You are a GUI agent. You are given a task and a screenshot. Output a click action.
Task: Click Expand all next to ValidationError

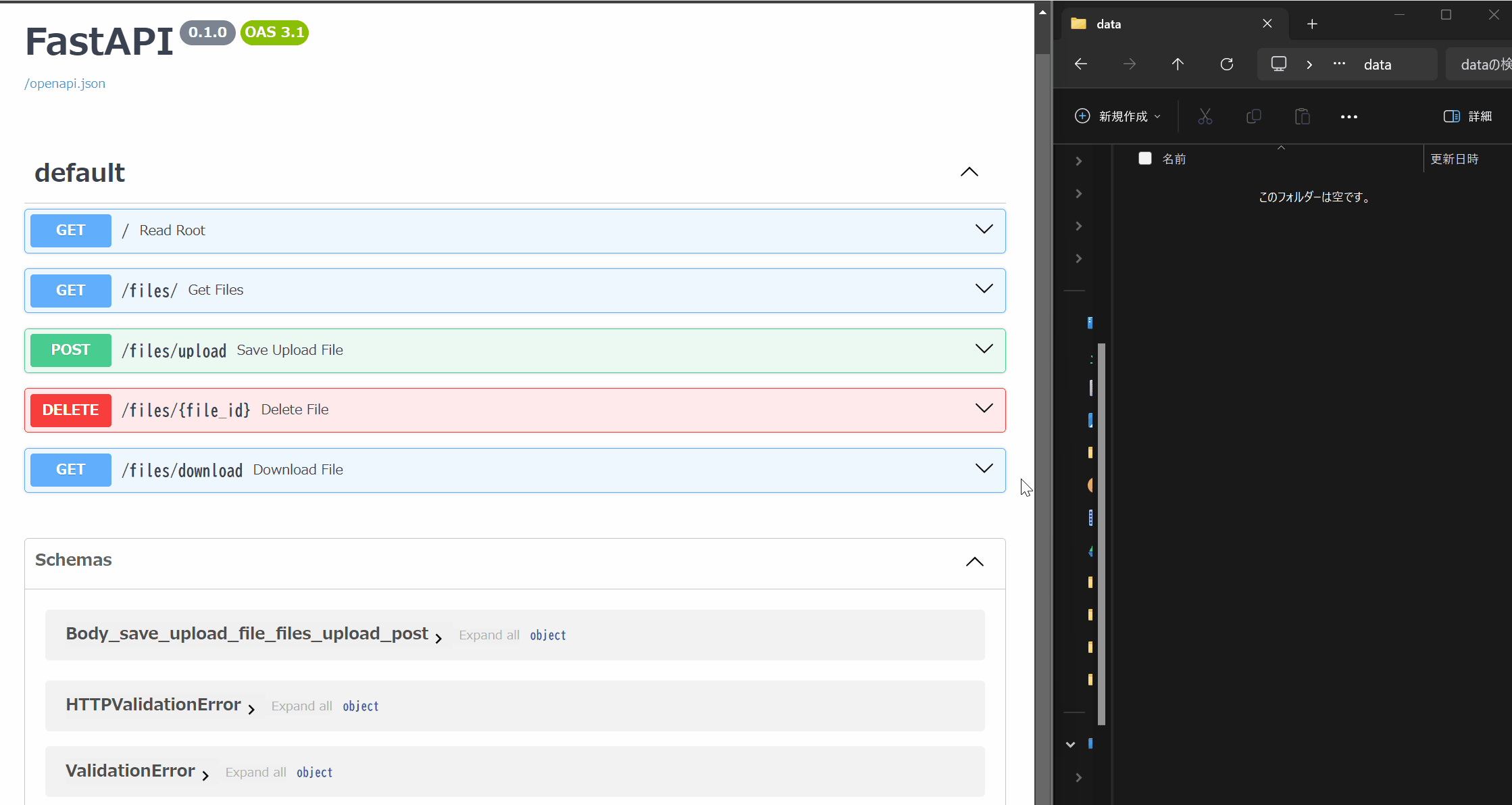[255, 773]
